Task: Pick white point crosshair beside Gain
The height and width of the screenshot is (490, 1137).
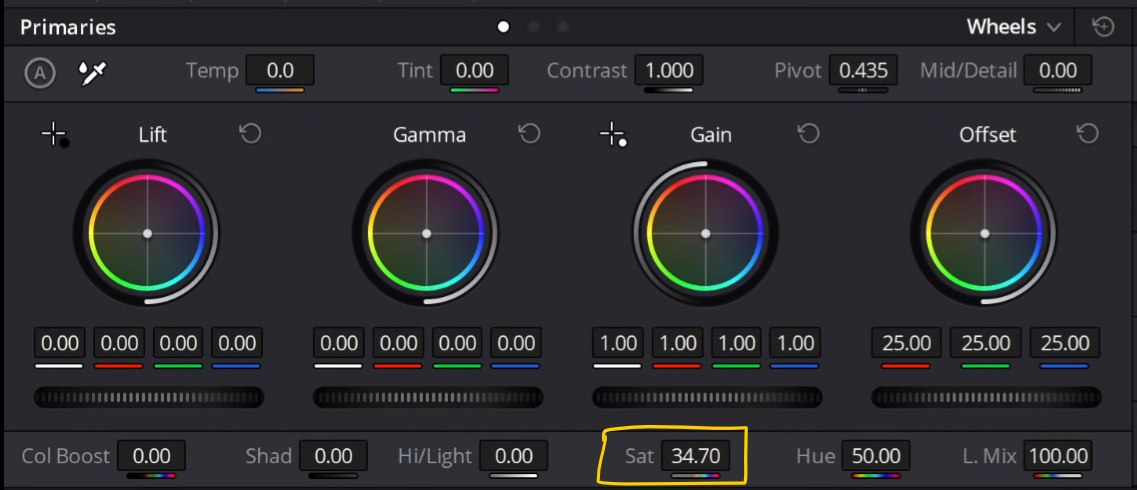Action: tap(613, 136)
